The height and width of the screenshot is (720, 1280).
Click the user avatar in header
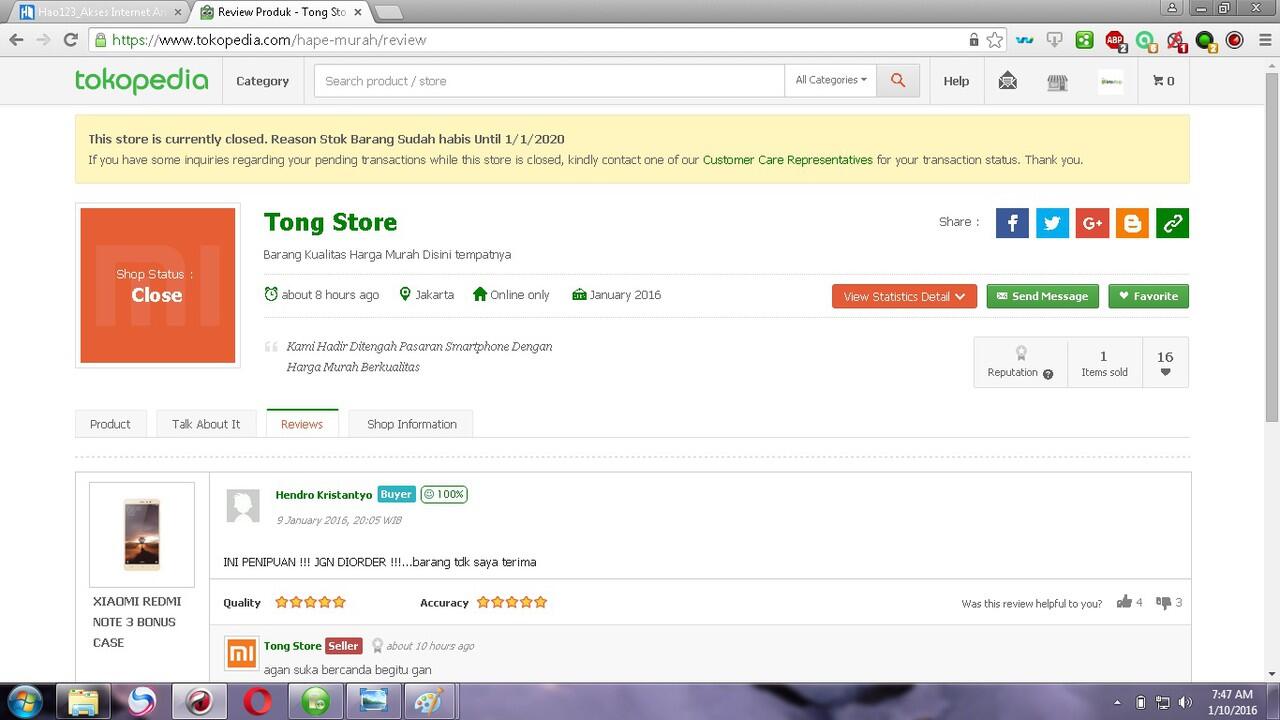point(1110,82)
